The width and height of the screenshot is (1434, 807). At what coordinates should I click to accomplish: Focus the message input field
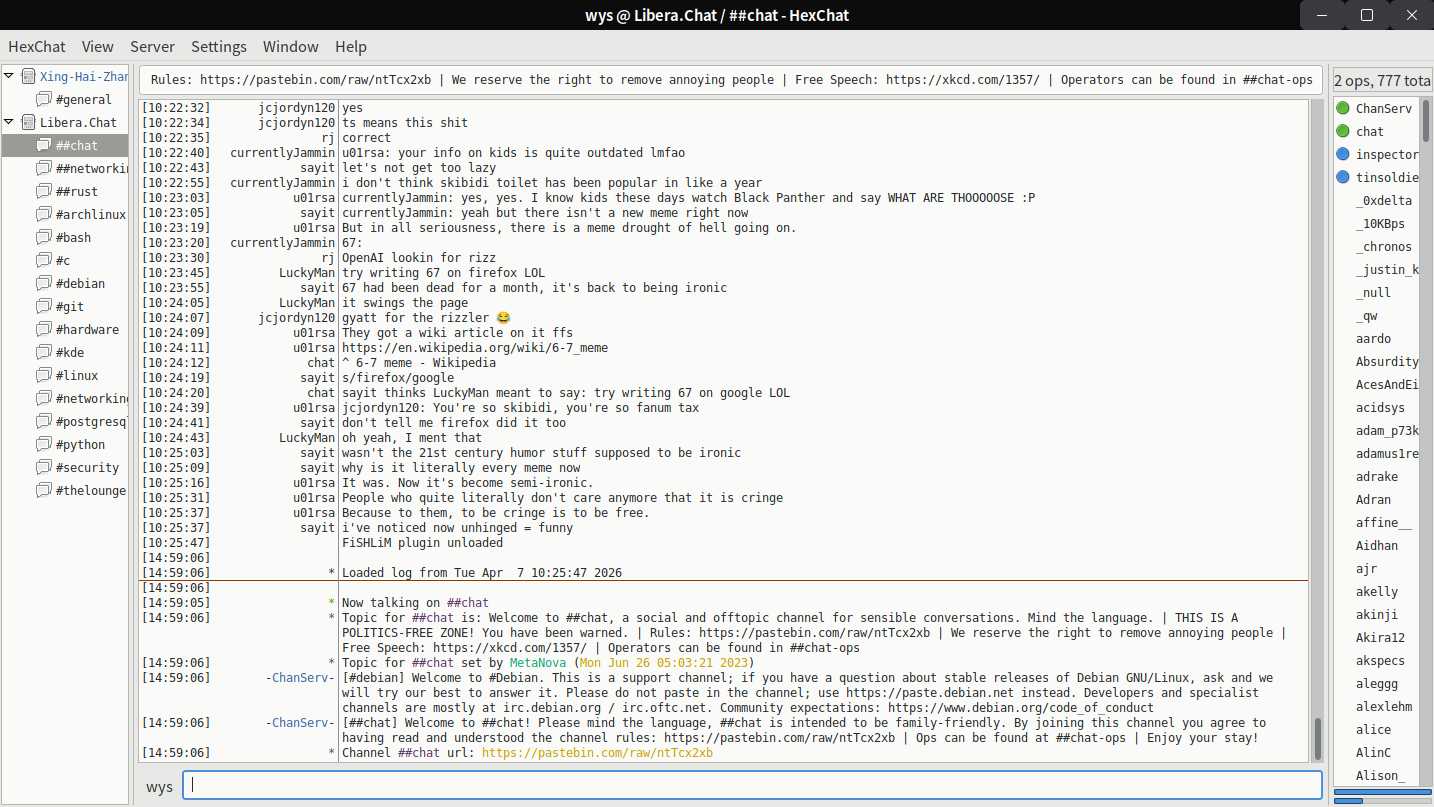click(751, 785)
